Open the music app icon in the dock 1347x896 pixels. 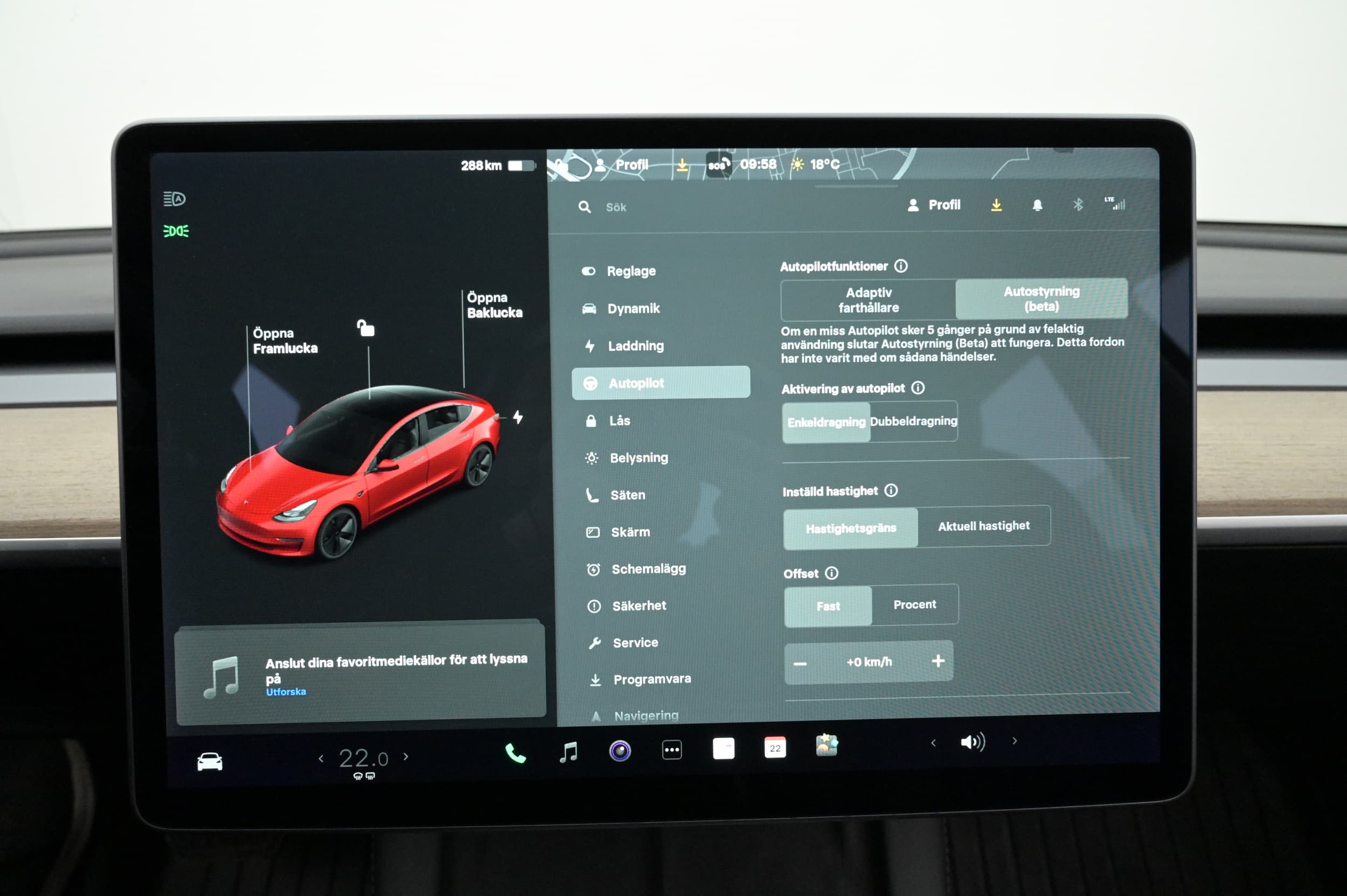[568, 752]
